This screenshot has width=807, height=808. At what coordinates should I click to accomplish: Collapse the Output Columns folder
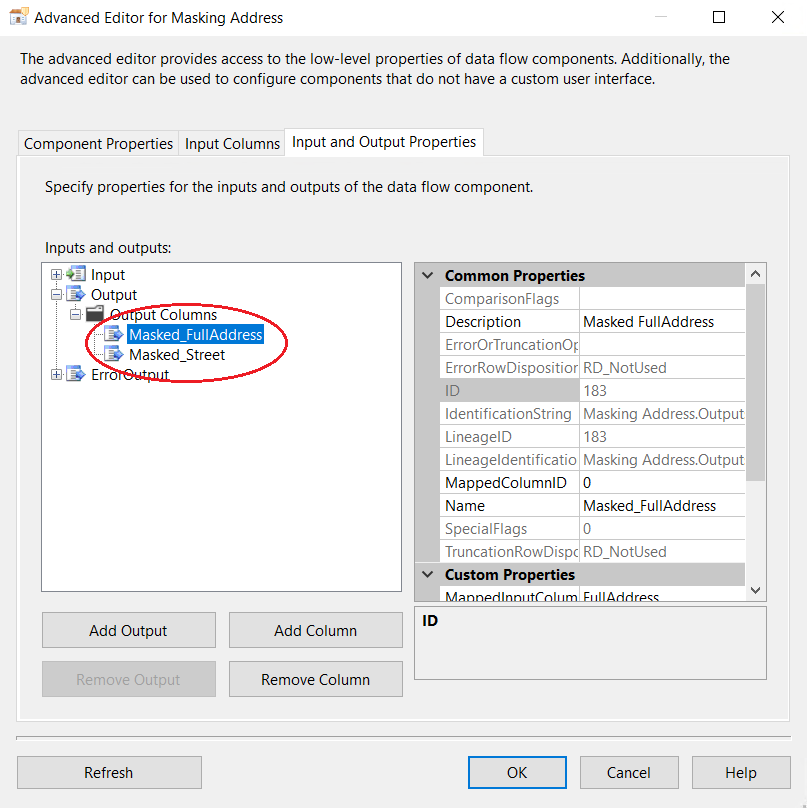click(x=76, y=315)
